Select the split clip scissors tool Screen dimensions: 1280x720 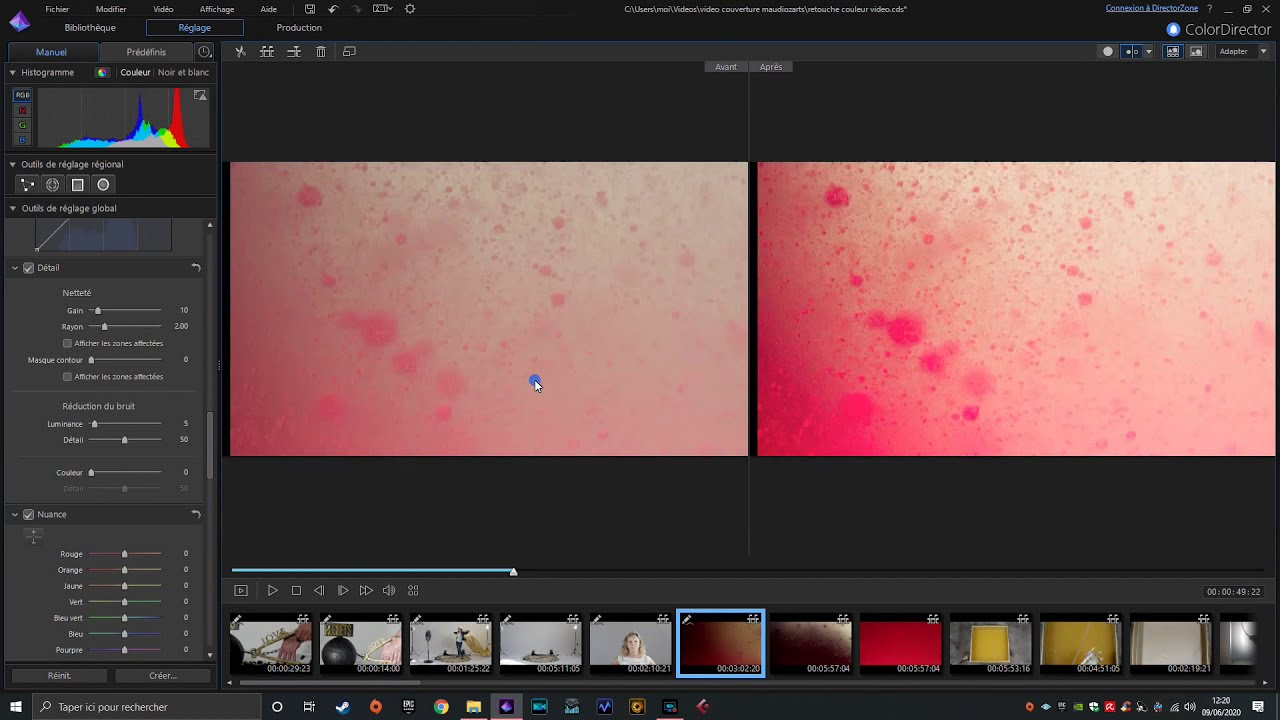(240, 51)
